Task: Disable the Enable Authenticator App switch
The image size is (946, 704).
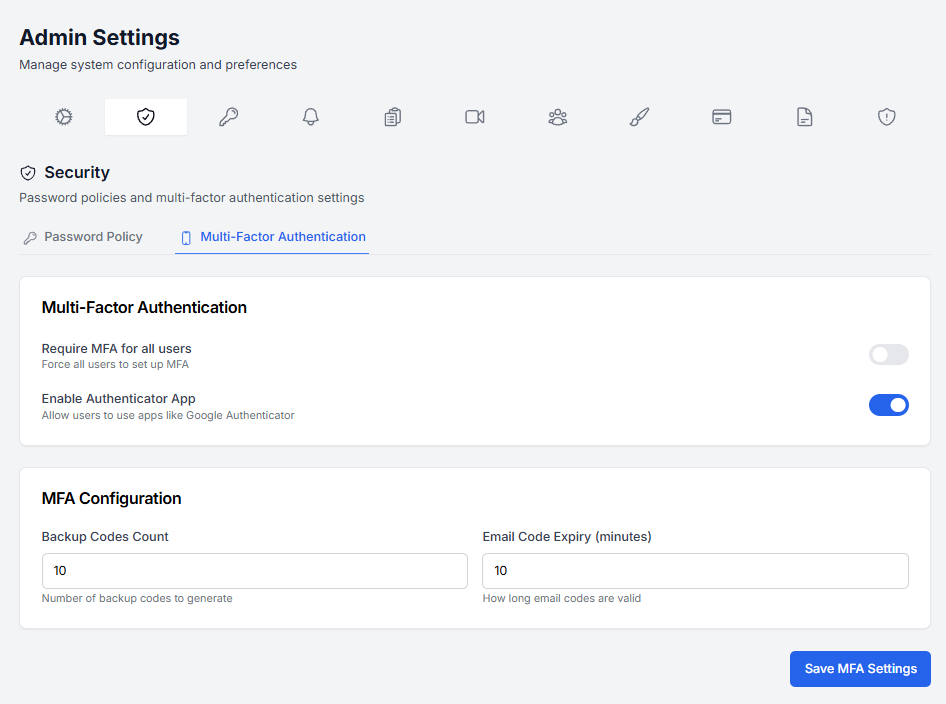Action: 888,405
